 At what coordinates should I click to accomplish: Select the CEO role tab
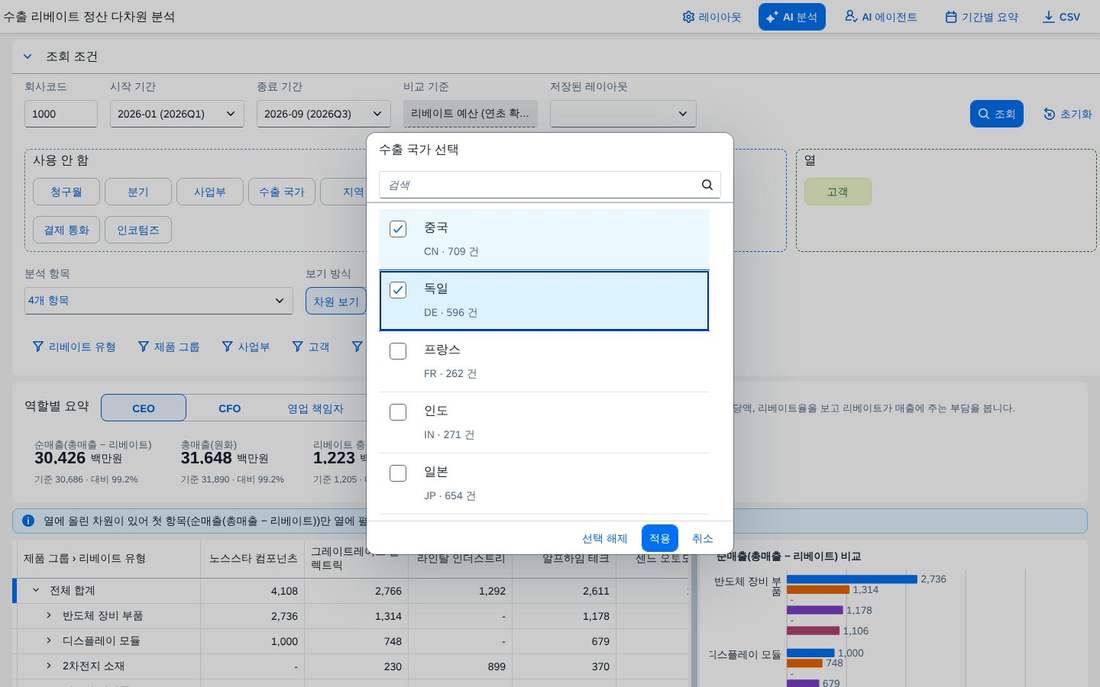(143, 408)
